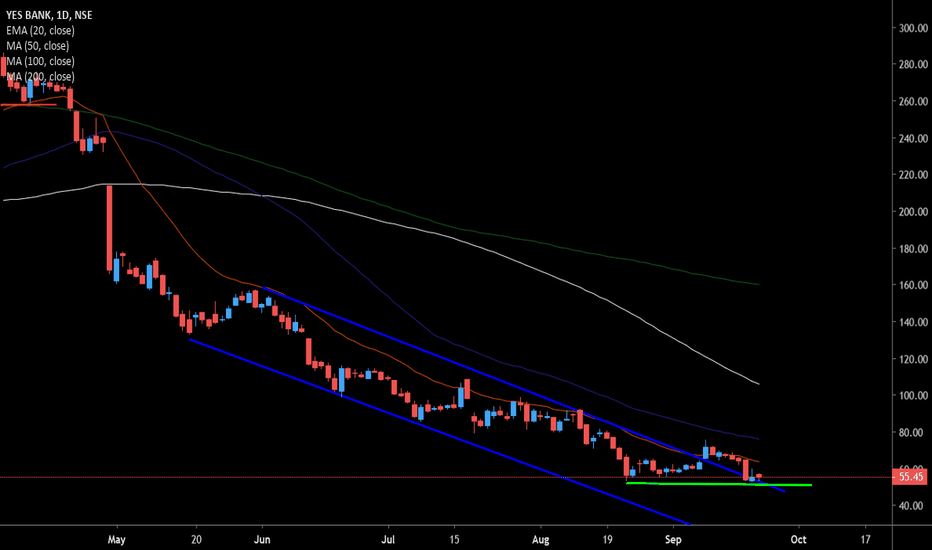Viewport: 932px width, 550px height.
Task: Click the tall red gap-down candle near May
Action: [109, 228]
